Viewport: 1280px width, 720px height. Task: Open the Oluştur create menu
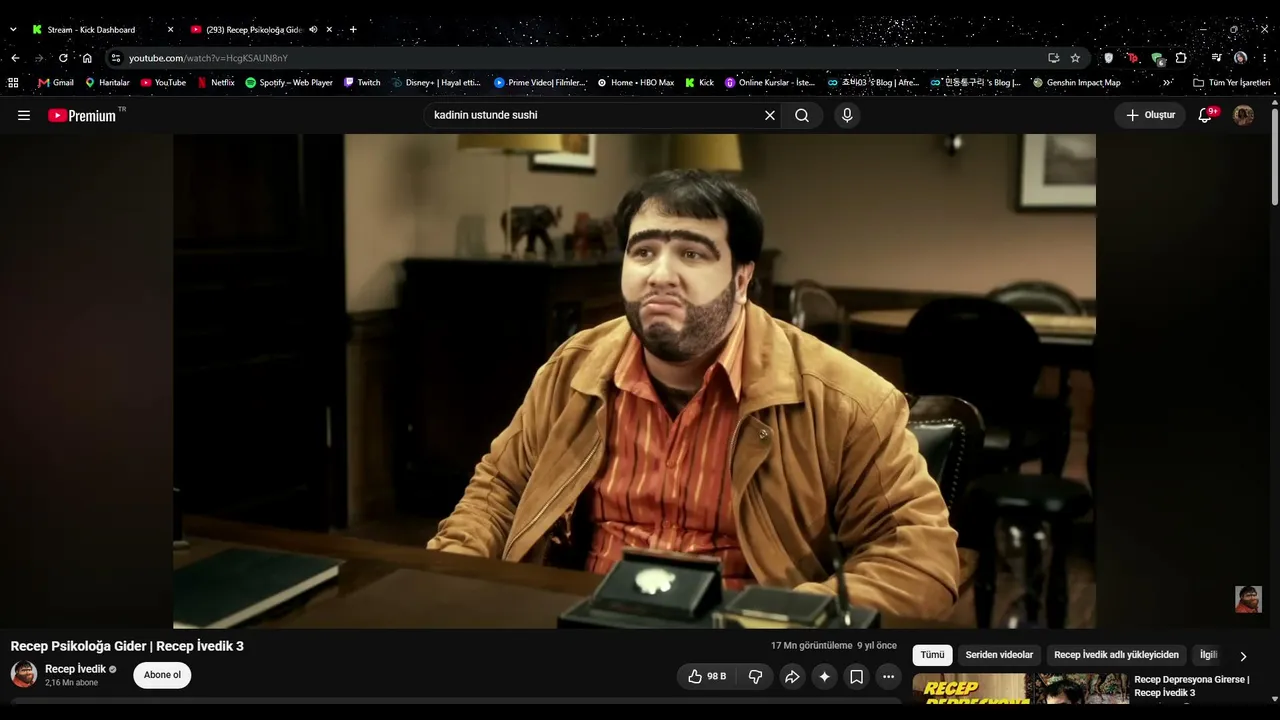click(1150, 115)
